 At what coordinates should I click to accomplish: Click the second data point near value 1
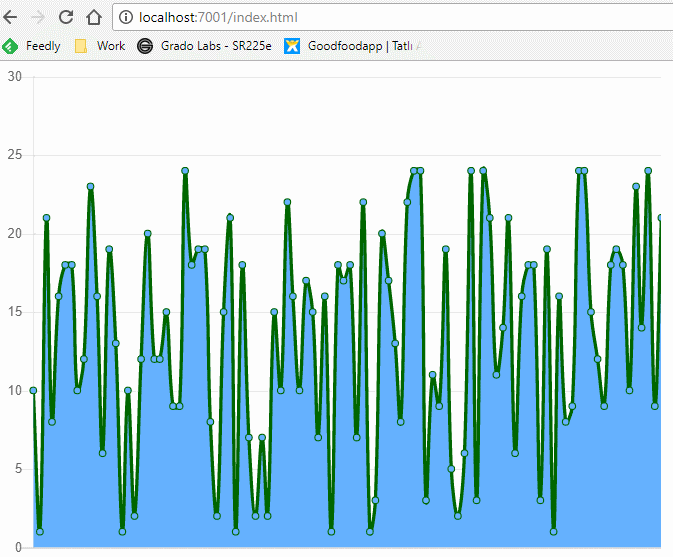tap(39, 531)
